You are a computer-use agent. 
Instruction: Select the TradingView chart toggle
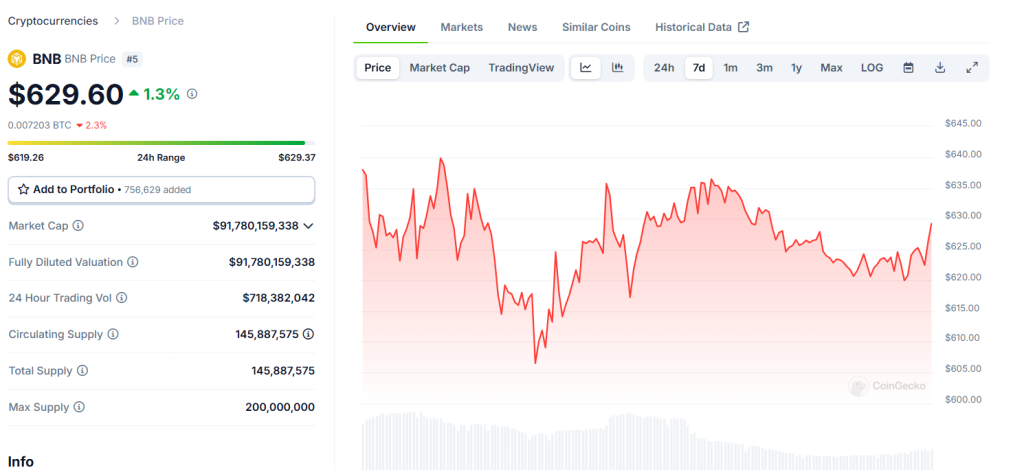(x=521, y=68)
